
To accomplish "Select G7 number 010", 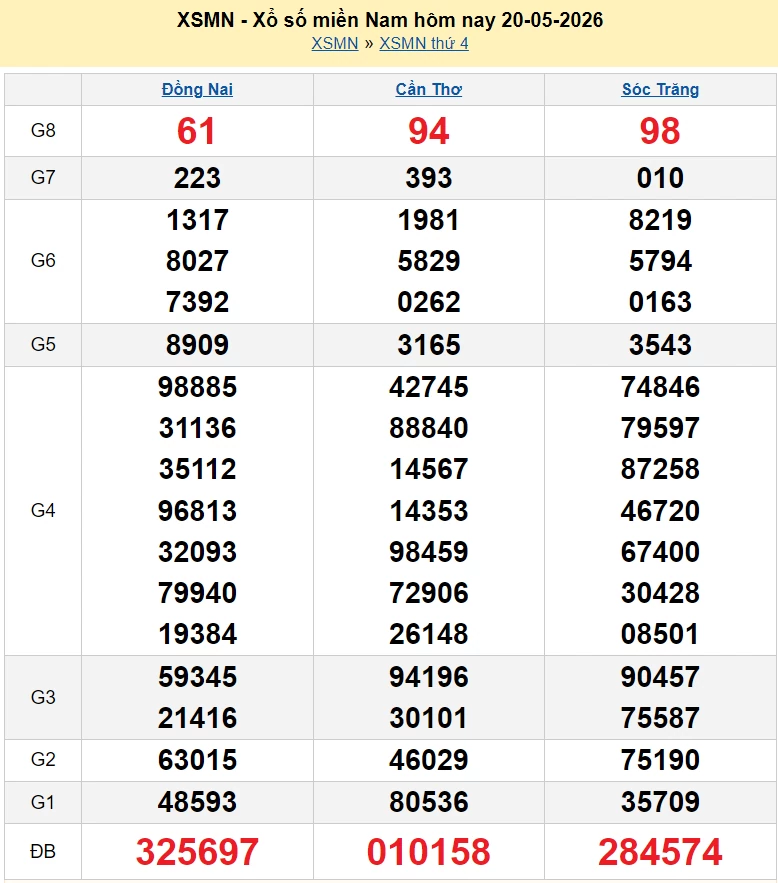I will coord(660,178).
